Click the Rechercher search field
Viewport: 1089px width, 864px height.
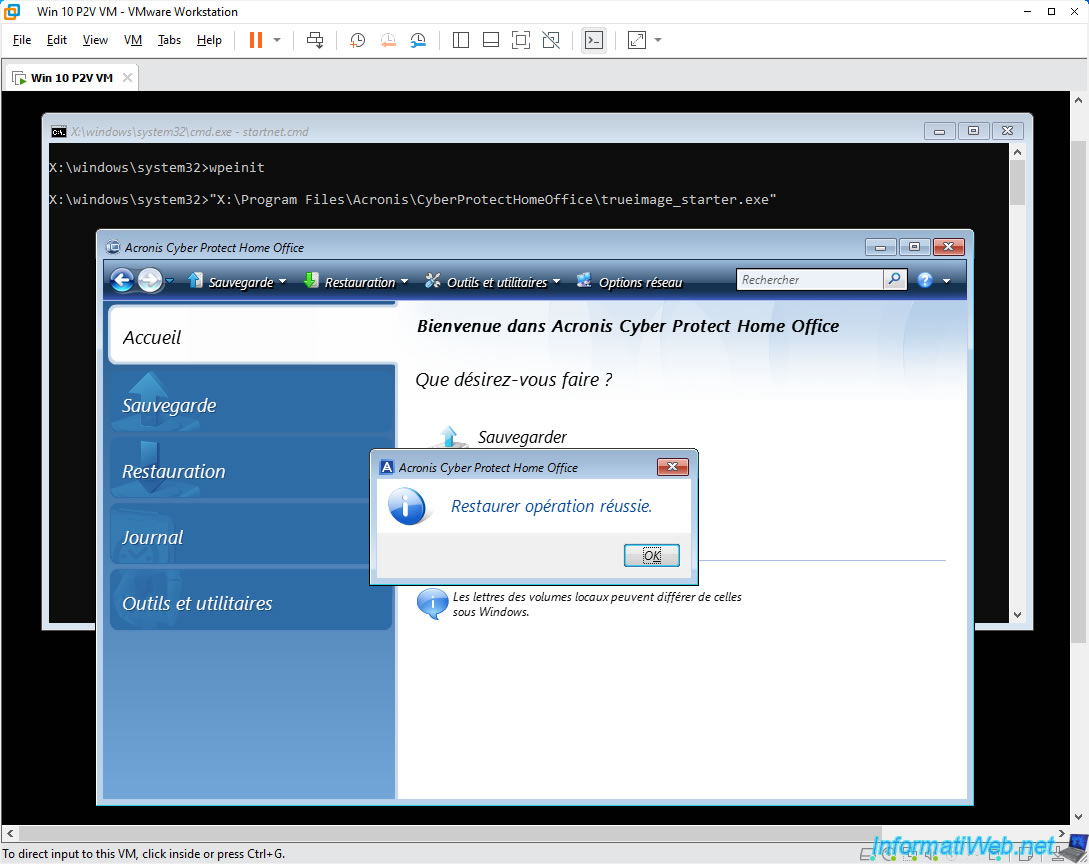coord(810,279)
